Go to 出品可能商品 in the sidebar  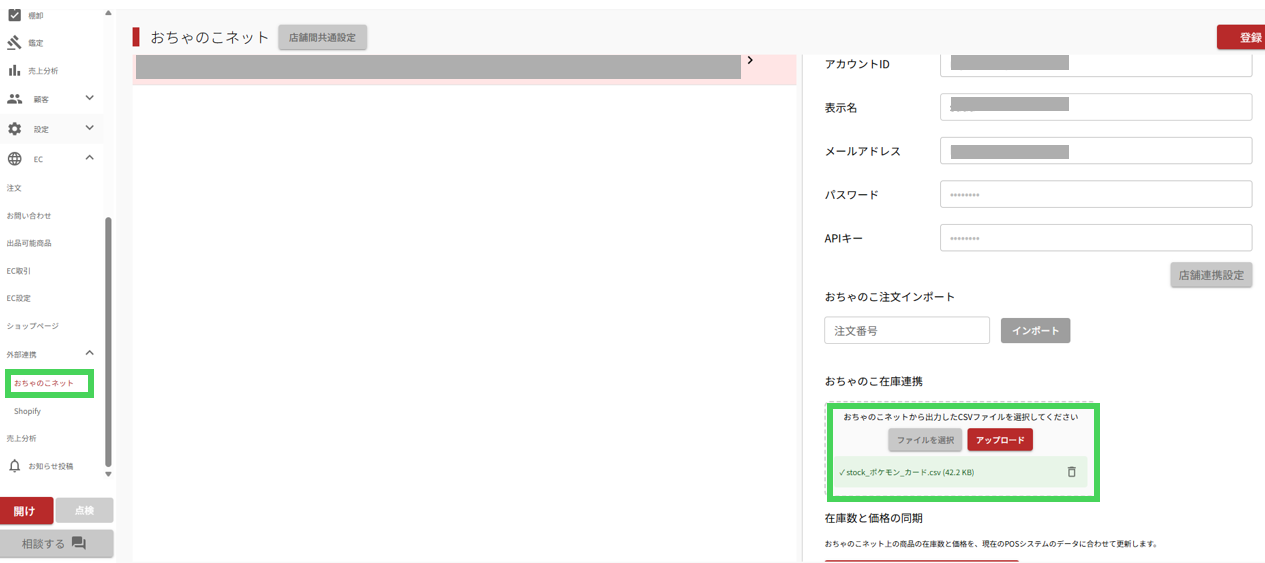coord(29,243)
